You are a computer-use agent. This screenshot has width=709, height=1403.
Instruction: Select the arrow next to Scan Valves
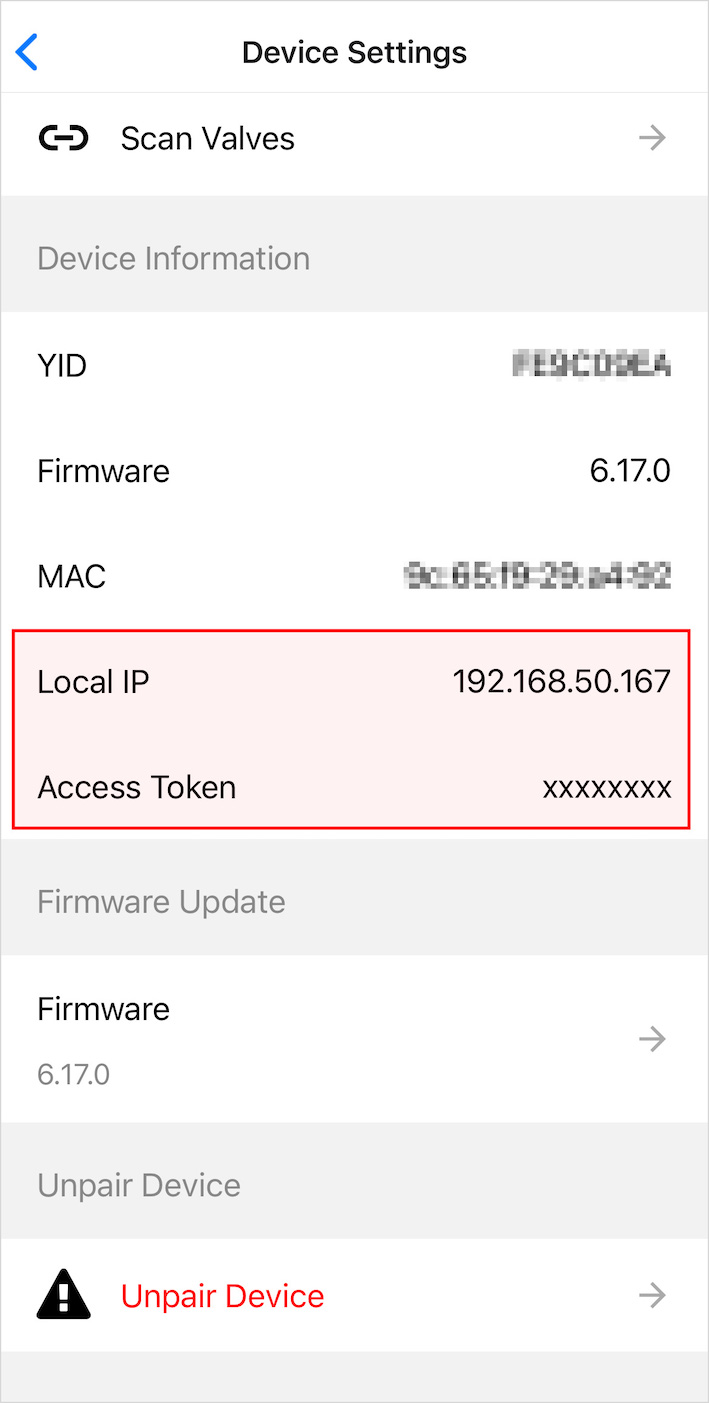652,138
